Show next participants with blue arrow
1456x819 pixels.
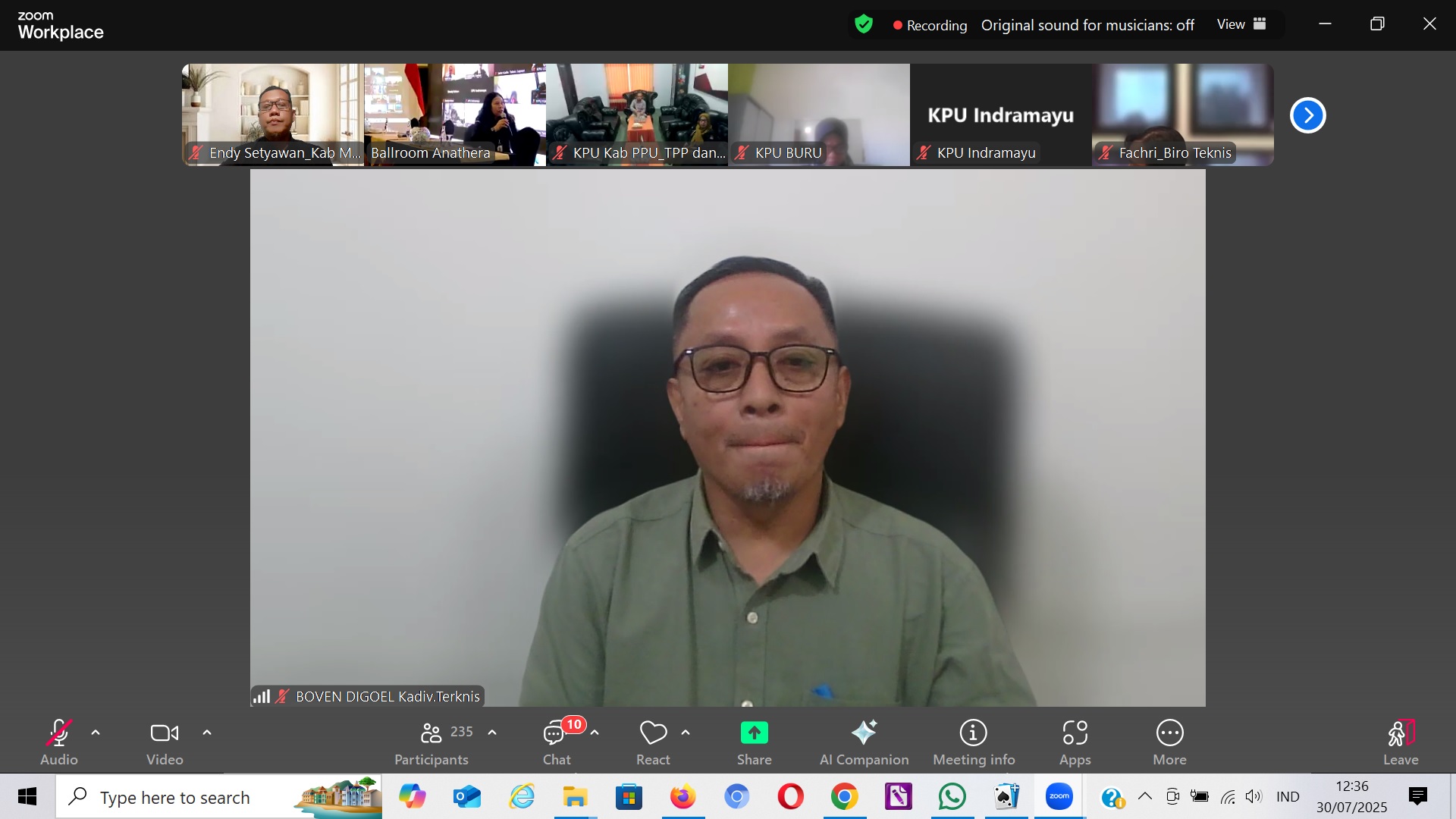point(1307,115)
